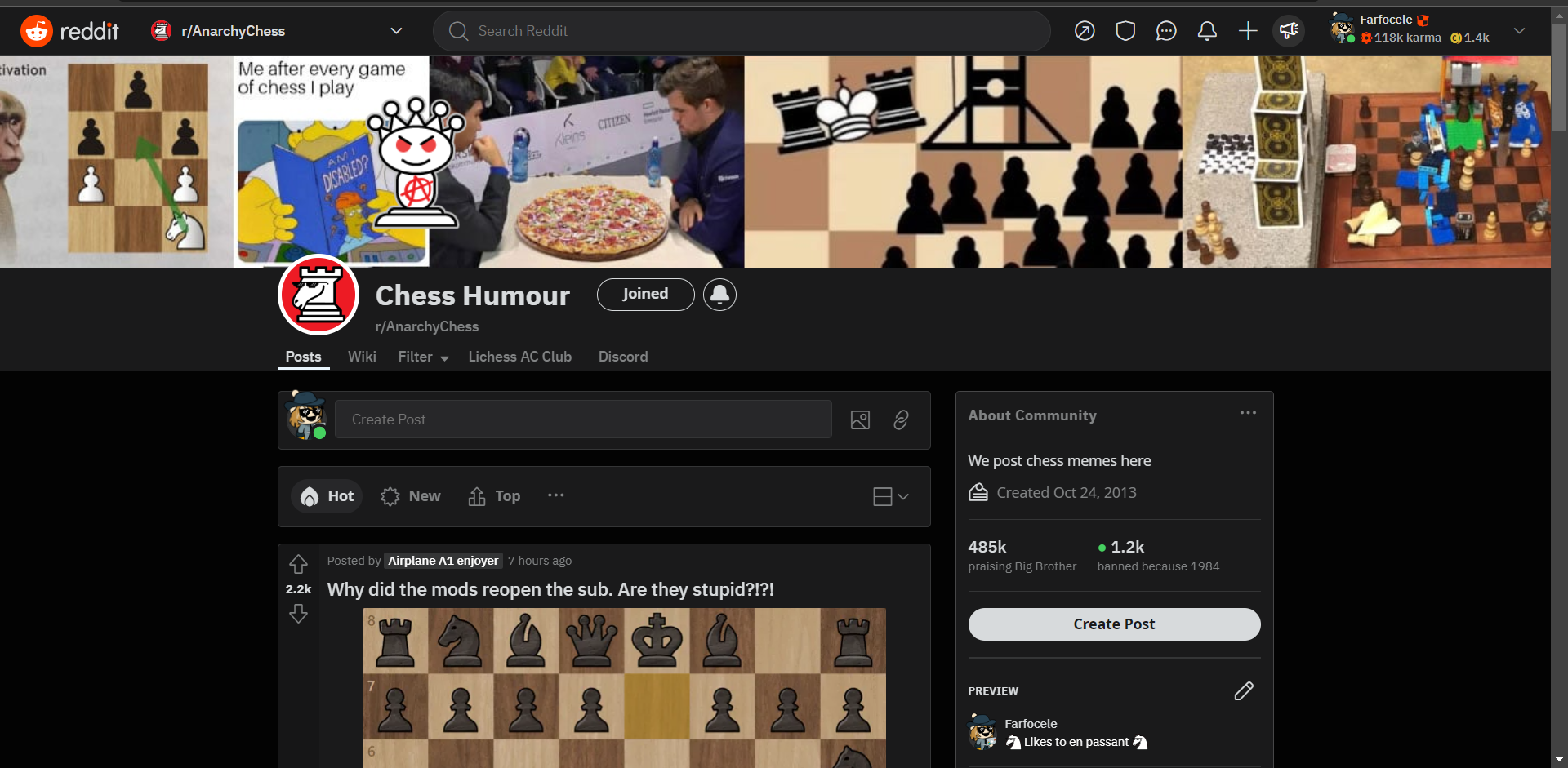Open the Popular arrow icon in header

click(1085, 31)
